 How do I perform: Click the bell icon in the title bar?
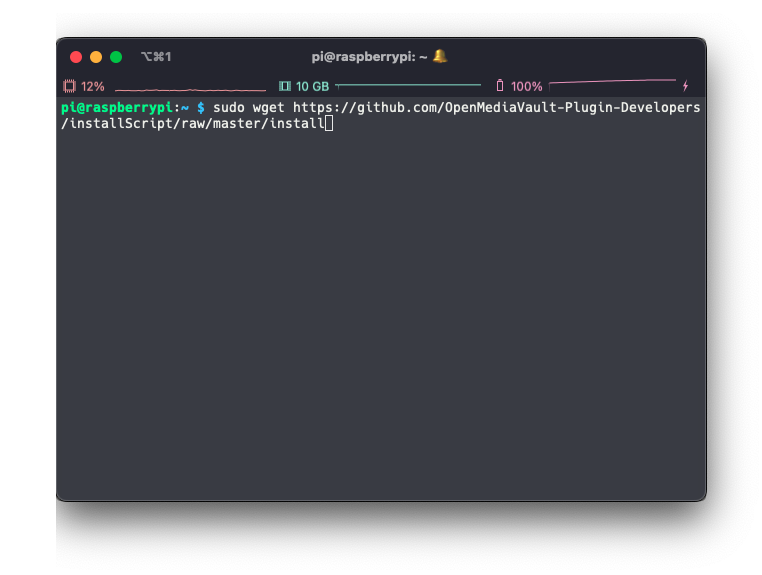(x=440, y=56)
